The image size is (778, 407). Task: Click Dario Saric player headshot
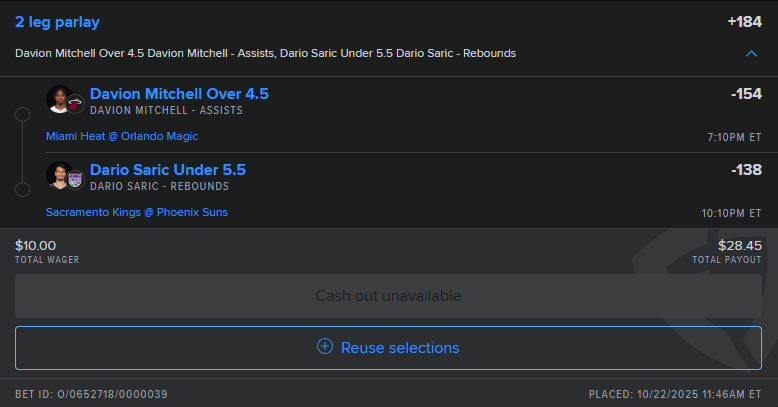pyautogui.click(x=59, y=175)
